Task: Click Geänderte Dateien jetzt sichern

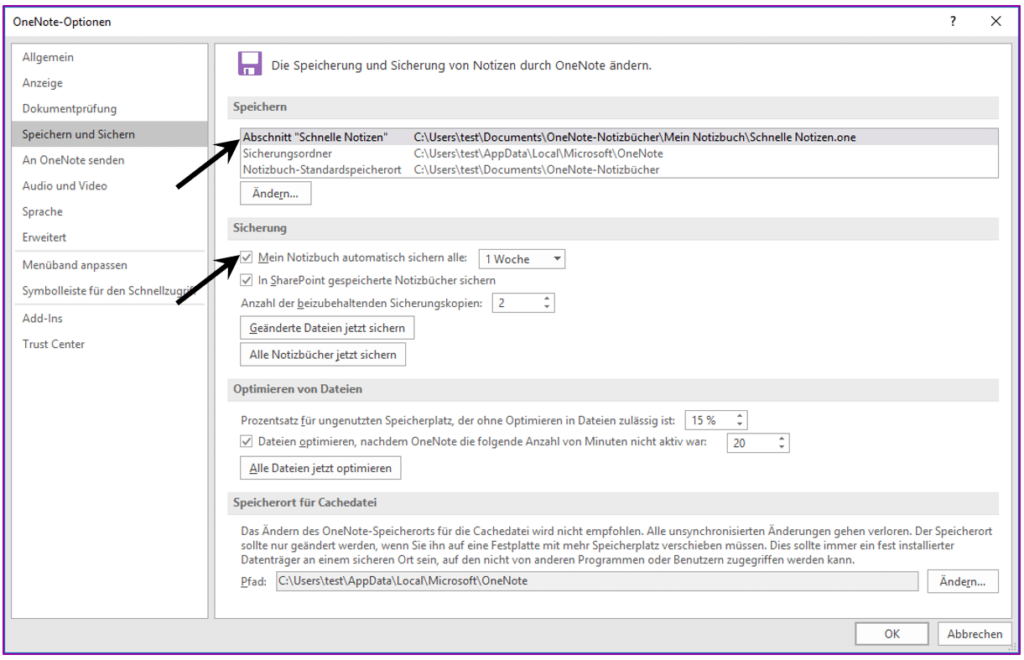Action: click(327, 328)
